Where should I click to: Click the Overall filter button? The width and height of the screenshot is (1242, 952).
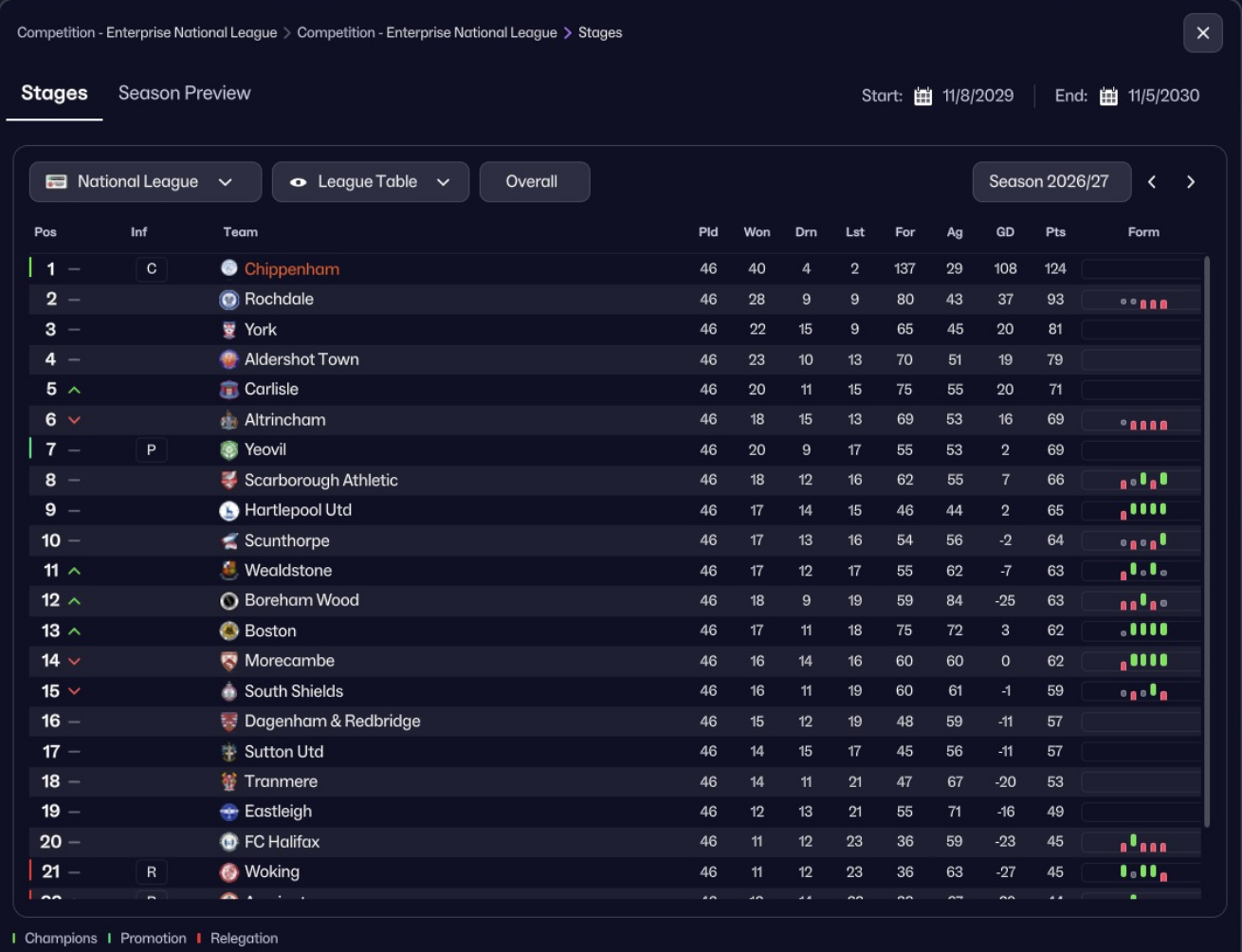click(x=534, y=182)
